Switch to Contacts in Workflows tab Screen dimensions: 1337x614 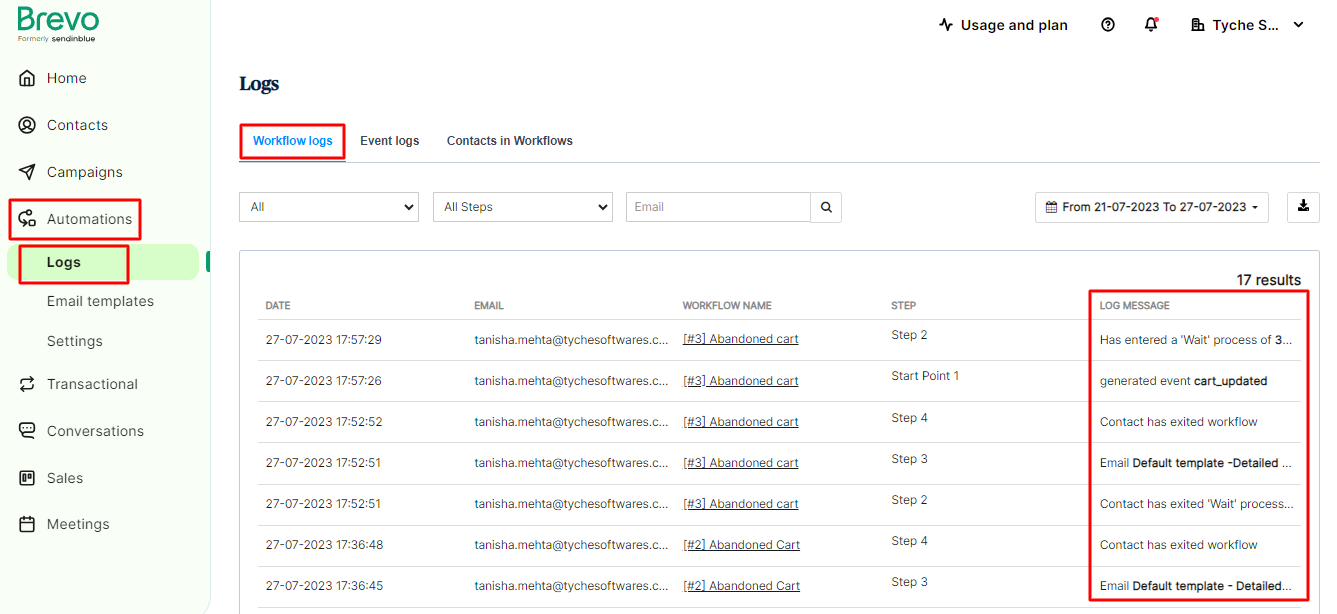pos(509,141)
